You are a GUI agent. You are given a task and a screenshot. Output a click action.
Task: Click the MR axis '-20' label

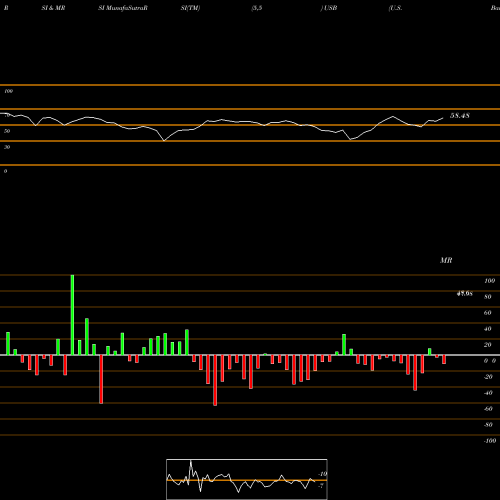pyautogui.click(x=488, y=377)
